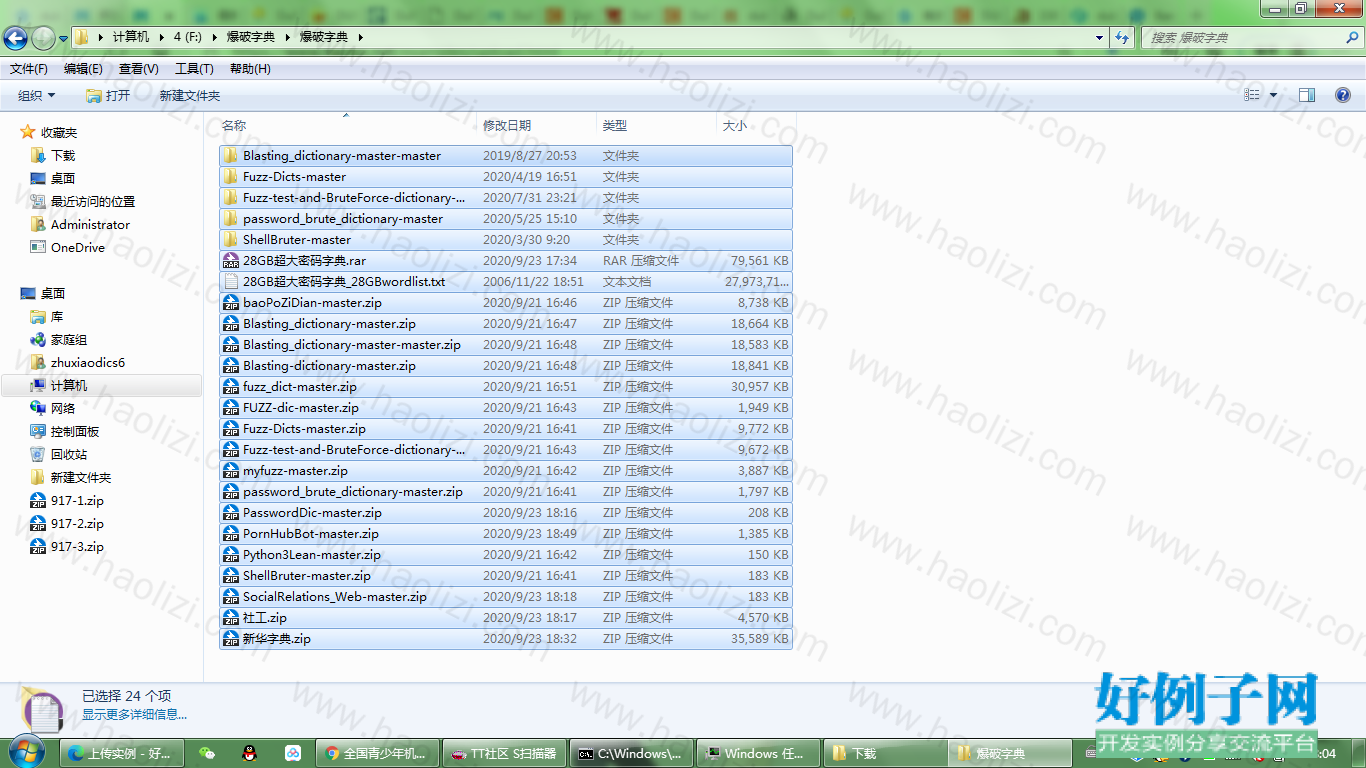1366x768 pixels.
Task: Sort files by the 修改日期 column header
Action: (x=537, y=125)
